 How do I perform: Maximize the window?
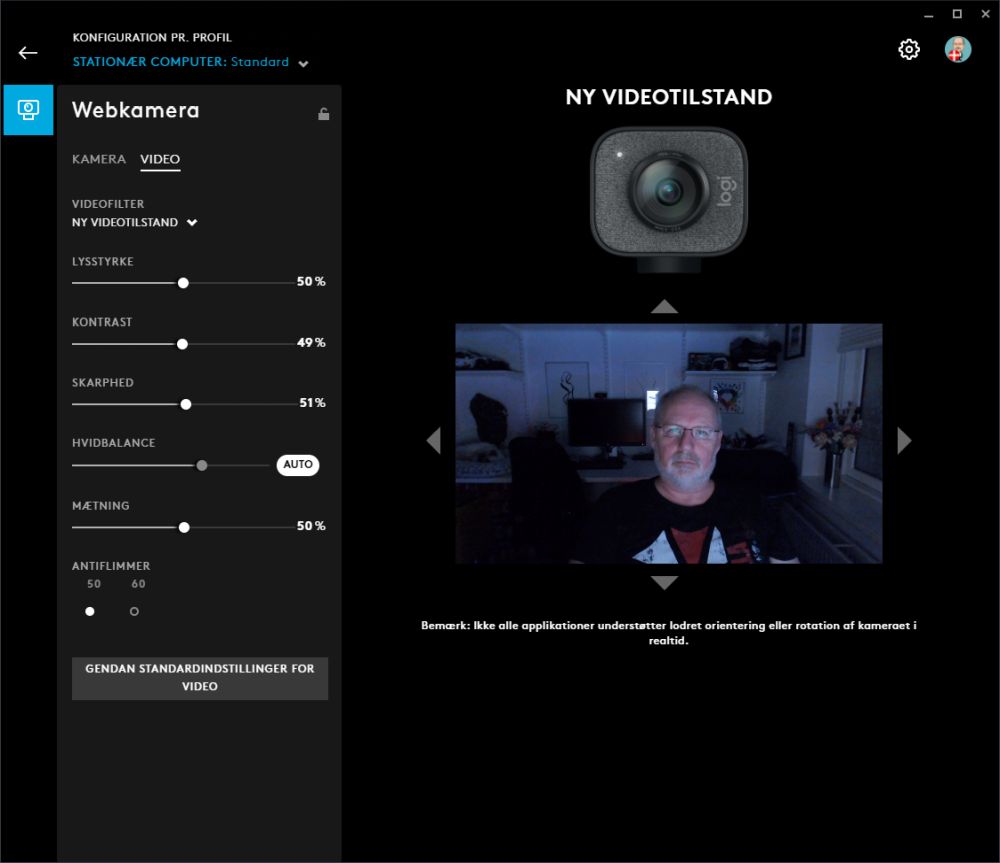pyautogui.click(x=957, y=14)
